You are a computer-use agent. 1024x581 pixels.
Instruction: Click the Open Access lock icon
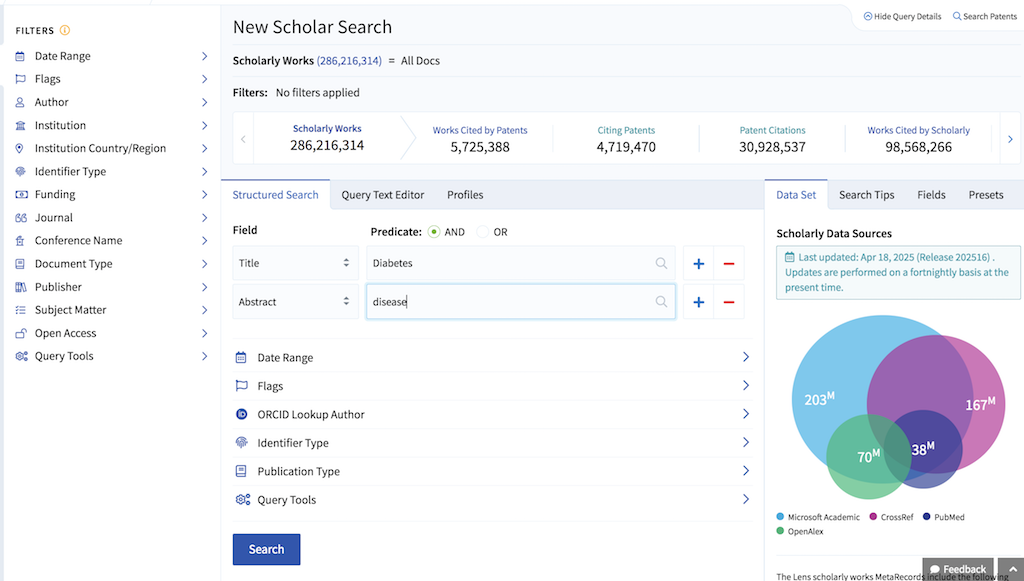20,333
